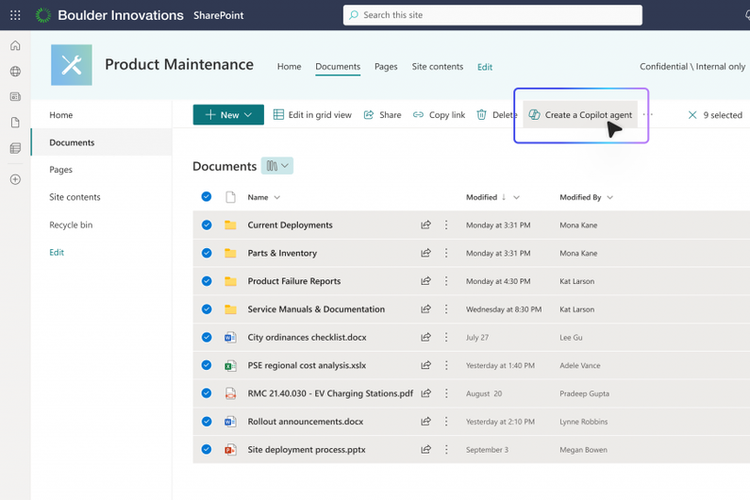Image resolution: width=750 pixels, height=500 pixels.
Task: Click Create a Copilot agent button
Action: point(580,115)
